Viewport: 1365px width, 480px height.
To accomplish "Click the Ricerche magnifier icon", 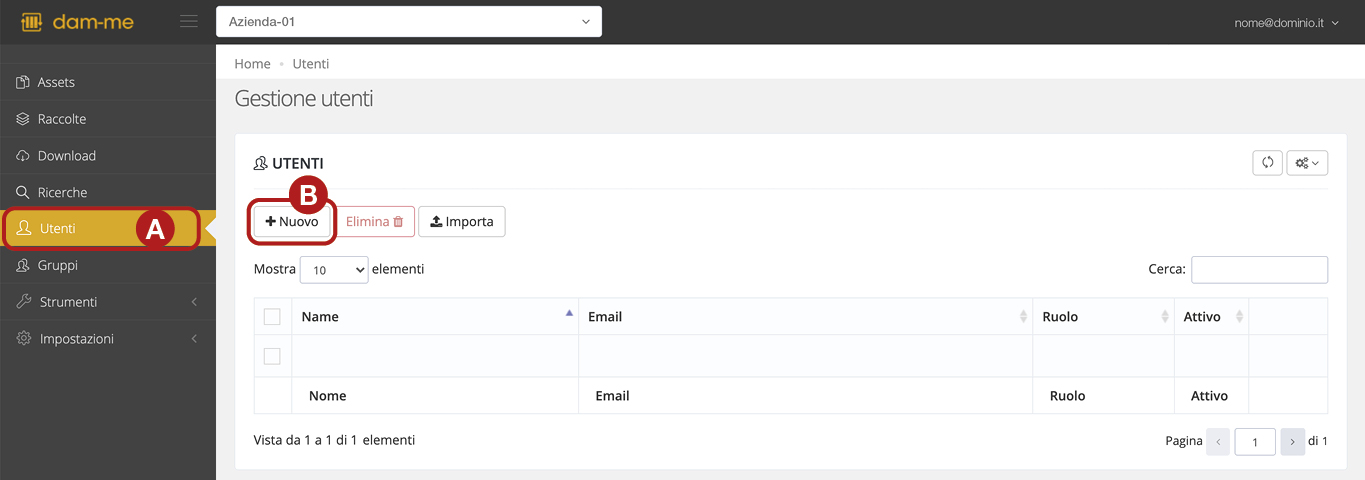I will pyautogui.click(x=23, y=192).
